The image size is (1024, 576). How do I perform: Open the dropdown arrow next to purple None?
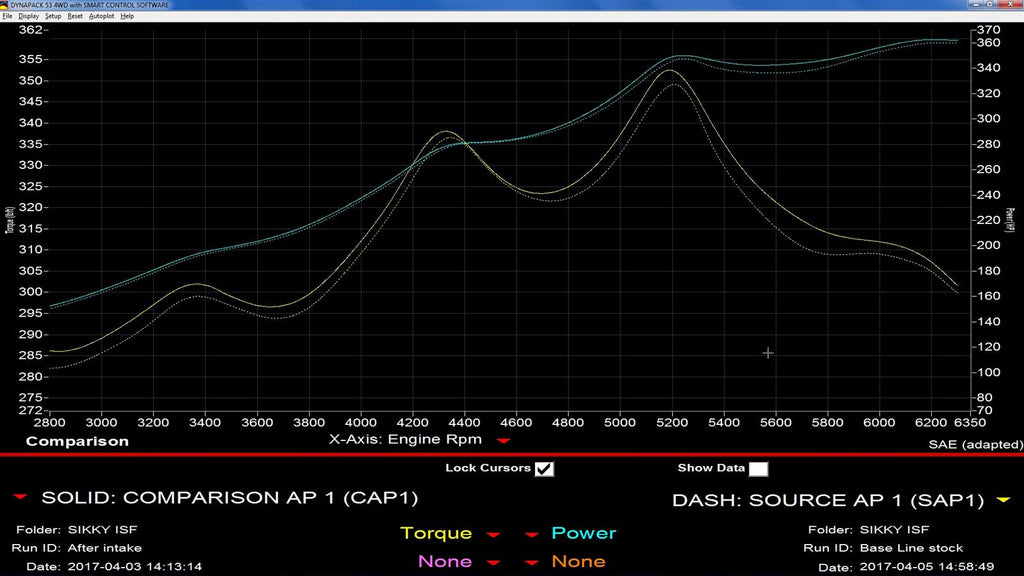point(492,563)
